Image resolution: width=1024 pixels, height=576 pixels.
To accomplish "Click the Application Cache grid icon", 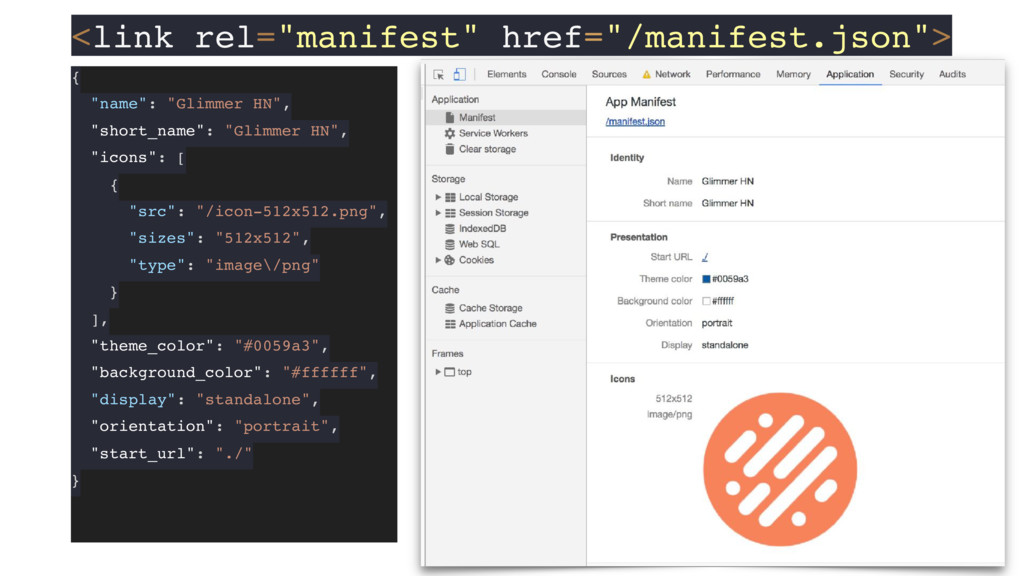I will pyautogui.click(x=450, y=324).
